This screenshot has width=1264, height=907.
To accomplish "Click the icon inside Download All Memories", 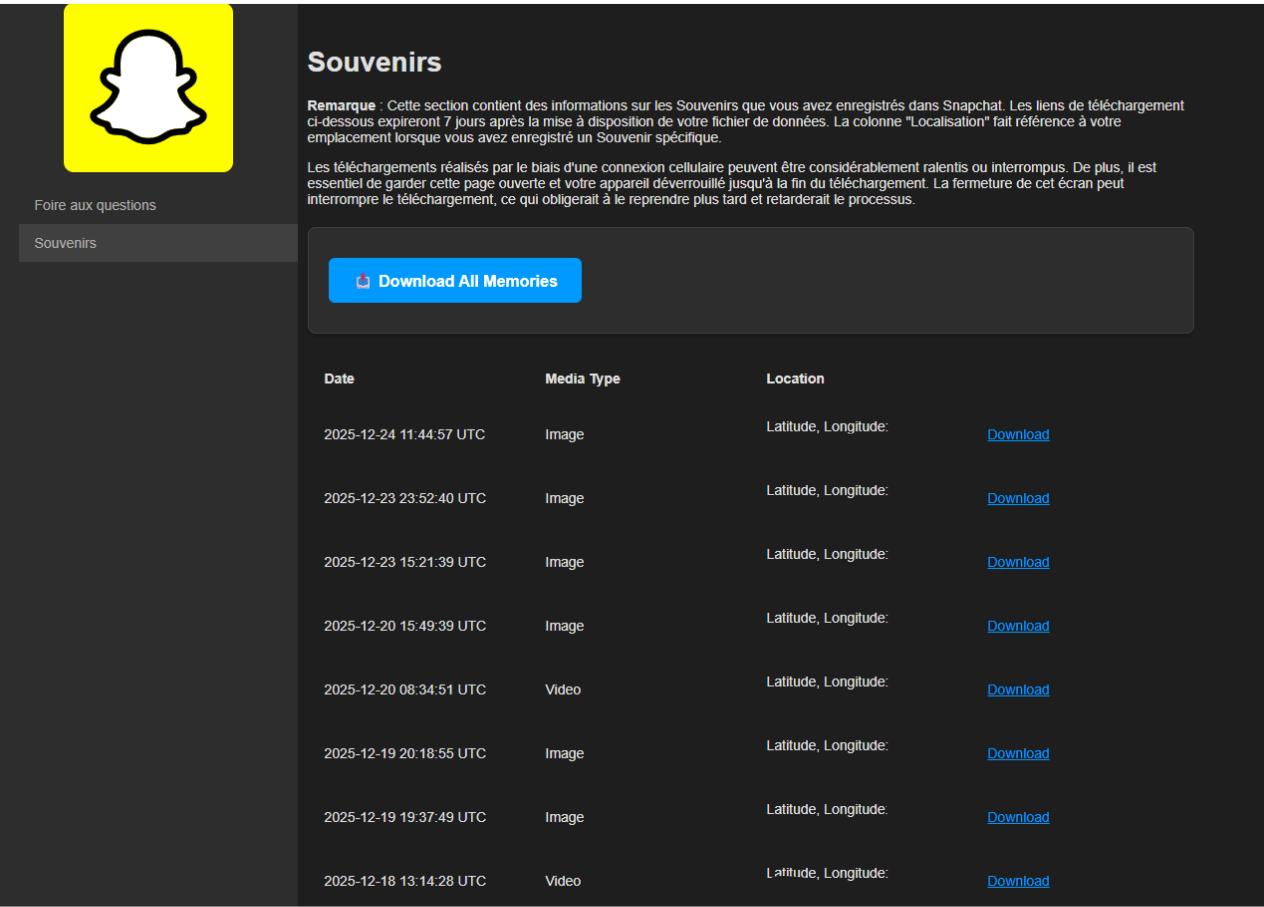I will coord(363,282).
